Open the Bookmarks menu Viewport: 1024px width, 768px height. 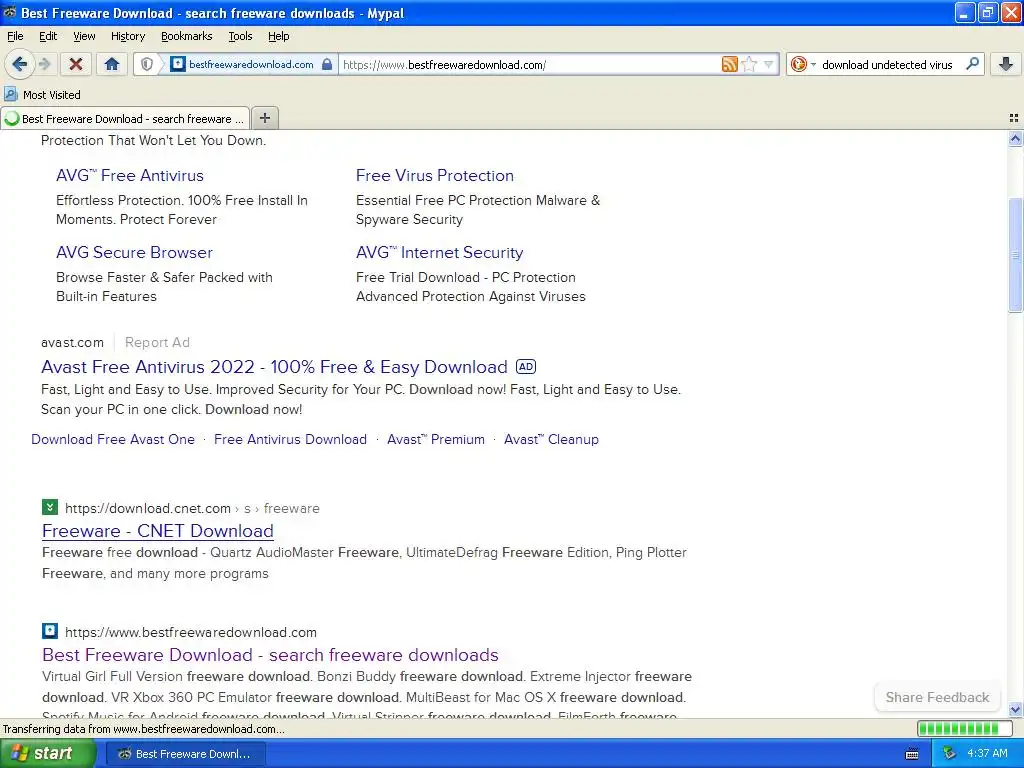pos(187,36)
